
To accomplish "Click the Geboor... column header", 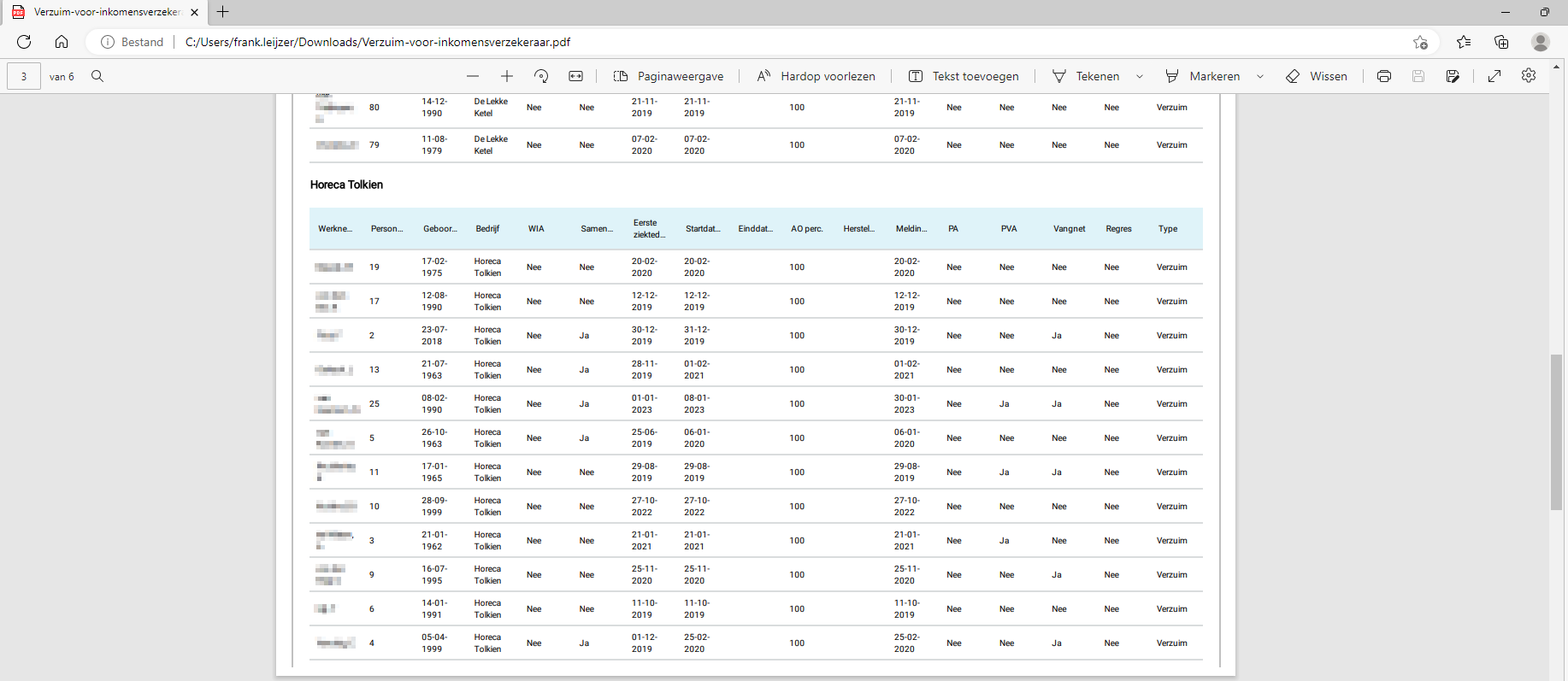I will 440,229.
